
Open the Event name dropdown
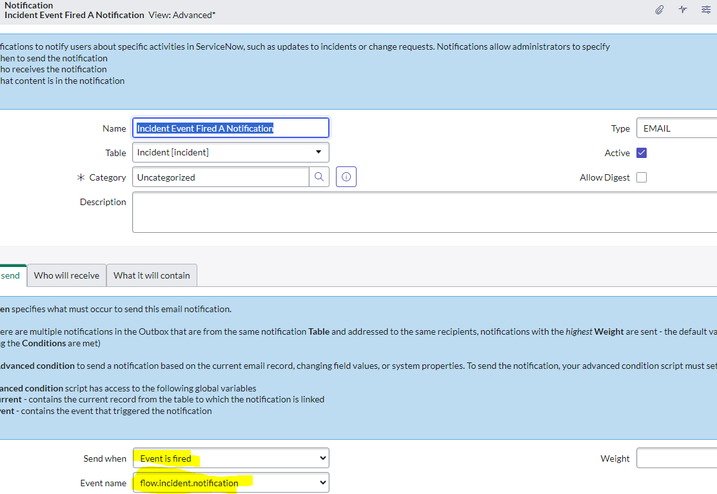[231, 483]
